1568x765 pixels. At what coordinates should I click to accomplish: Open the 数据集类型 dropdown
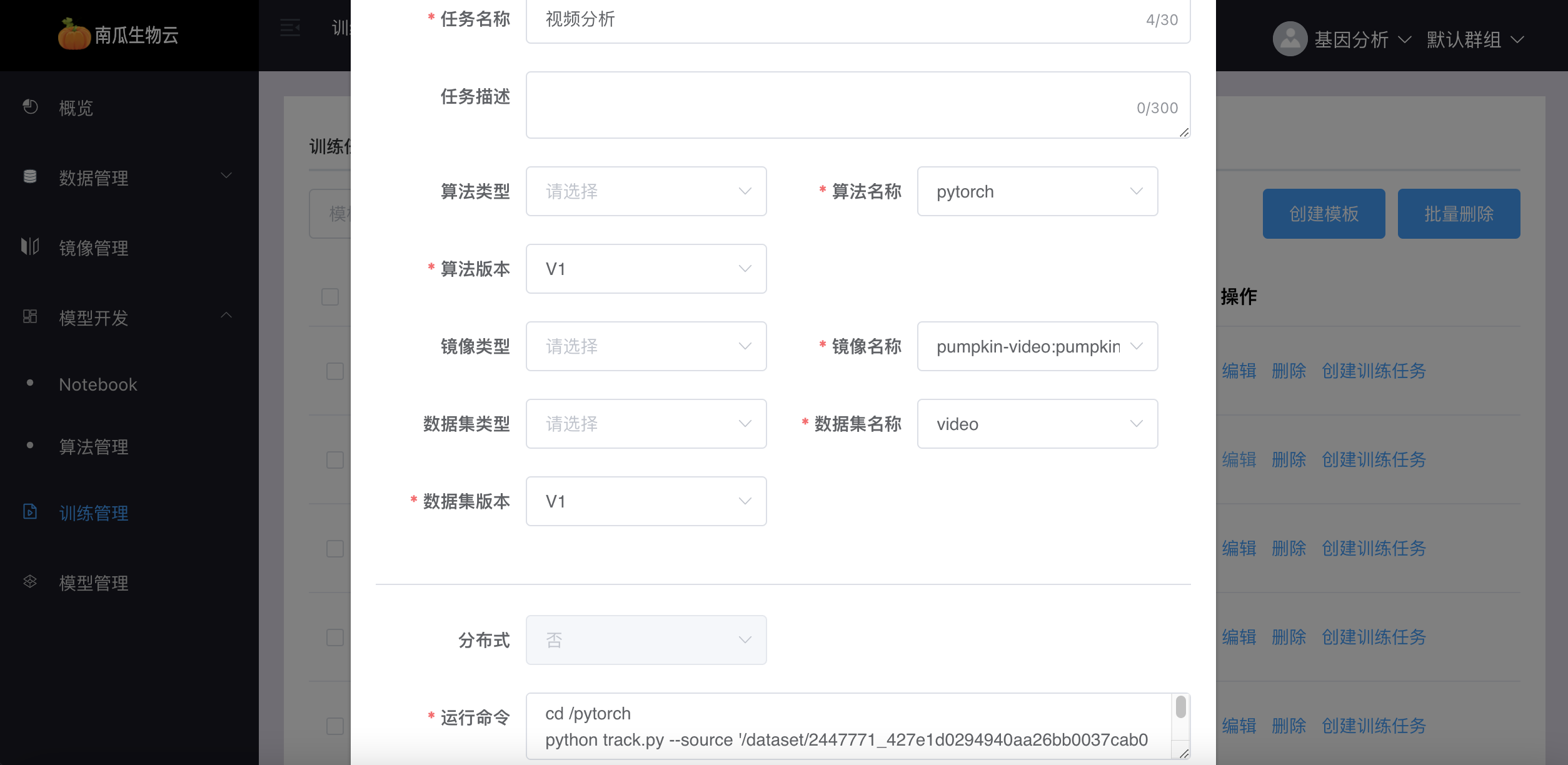point(646,424)
